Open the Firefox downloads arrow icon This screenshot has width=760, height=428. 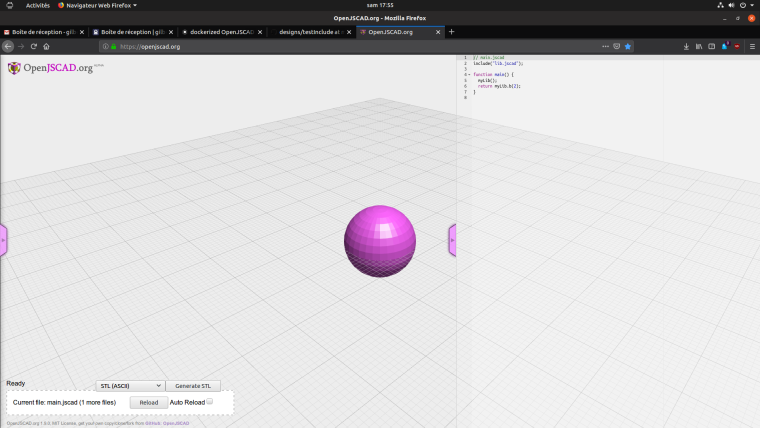click(x=686, y=47)
